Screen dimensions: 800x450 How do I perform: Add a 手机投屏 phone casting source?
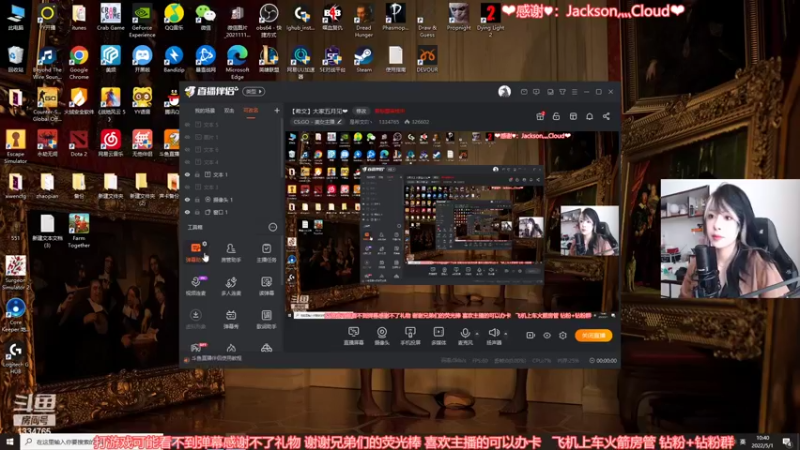point(410,336)
